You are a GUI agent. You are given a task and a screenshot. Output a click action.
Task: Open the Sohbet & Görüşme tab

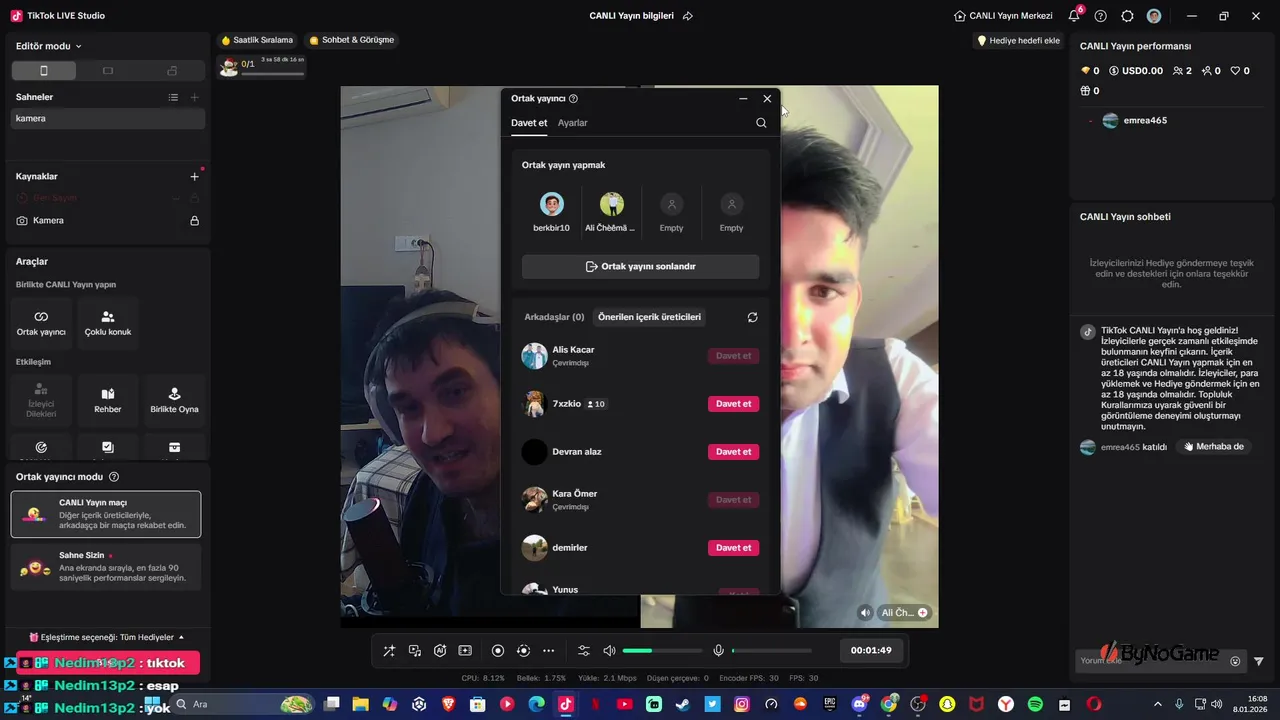pos(352,40)
